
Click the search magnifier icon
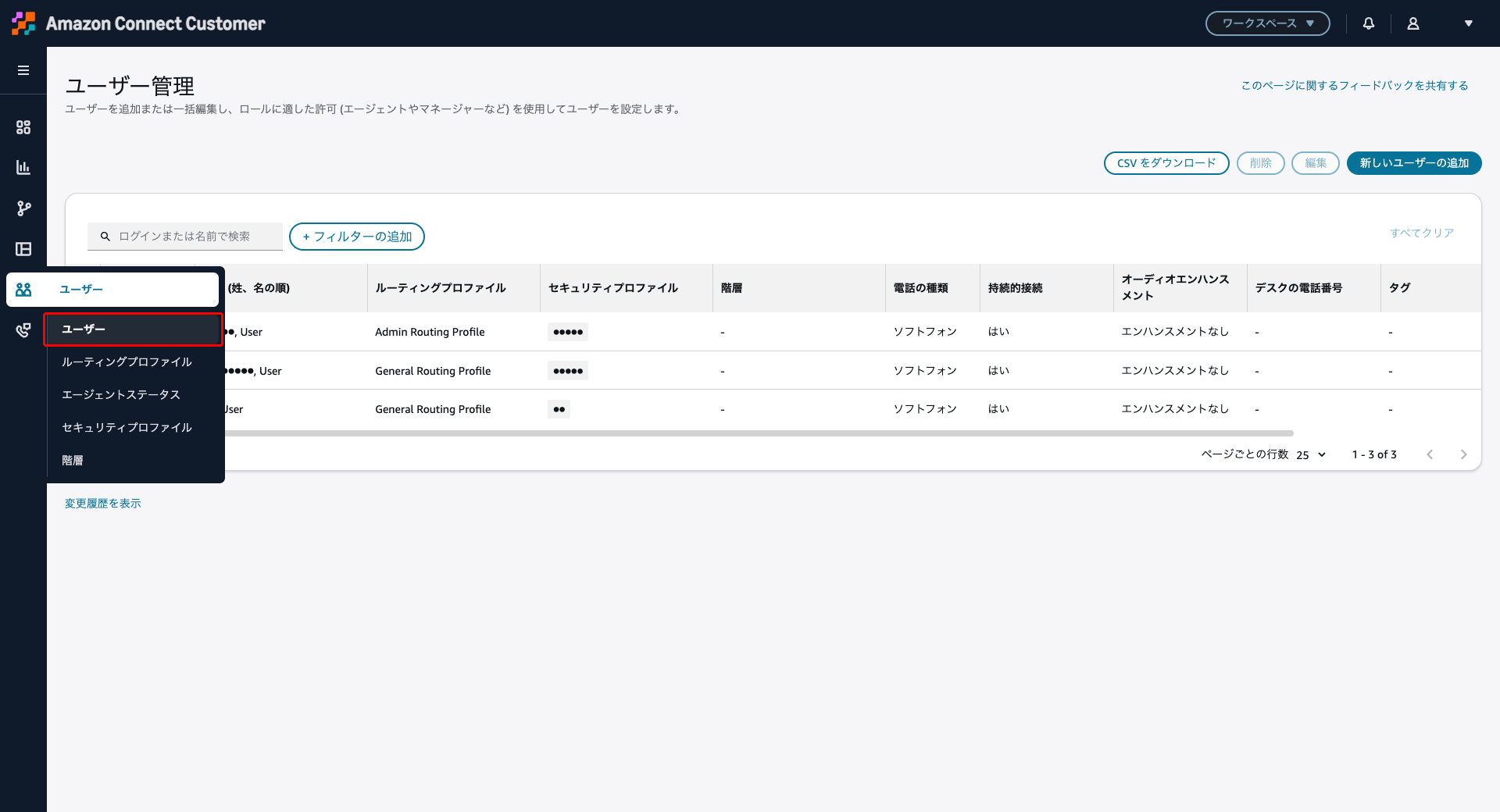click(x=105, y=237)
